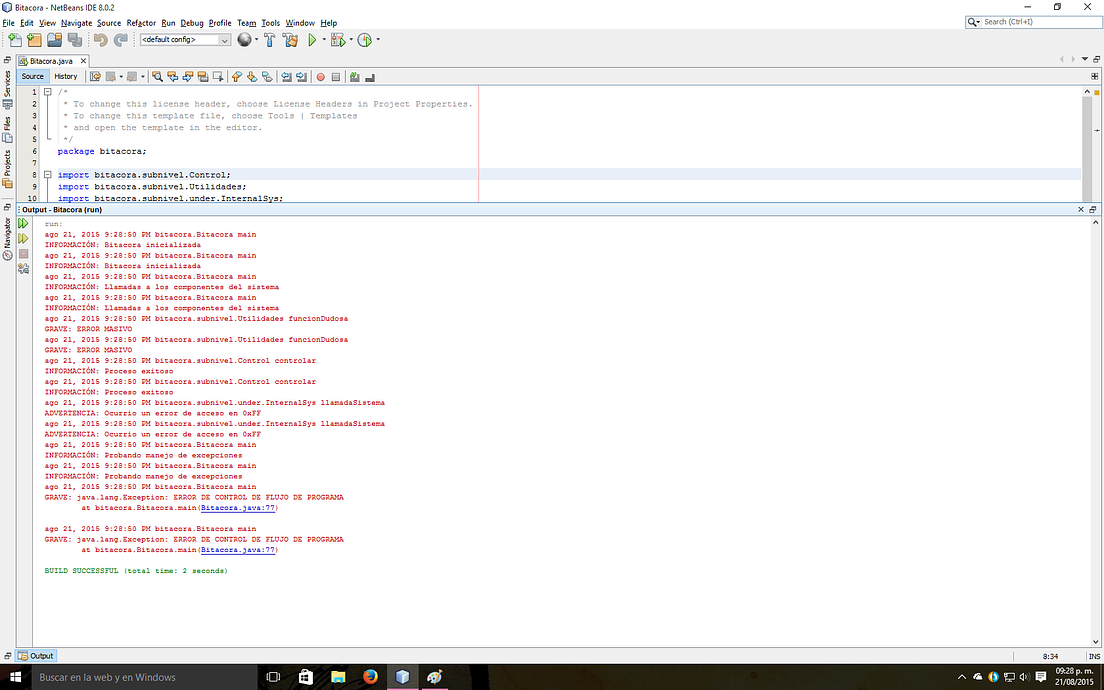Save all open files
This screenshot has height=690, width=1104.
(73, 40)
